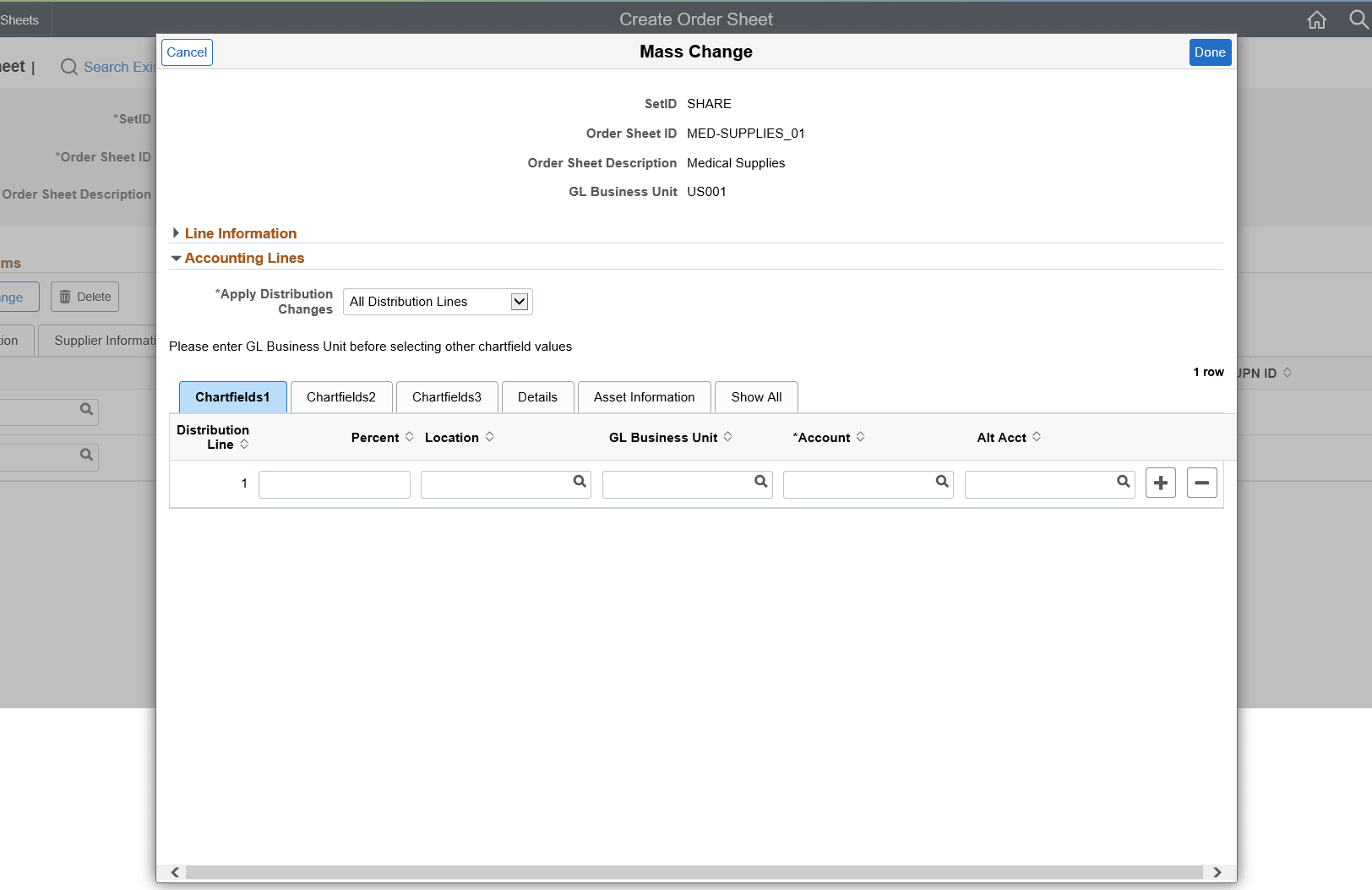The image size is (1372, 890).
Task: Click the Sheets button in the header
Action: 25,20
